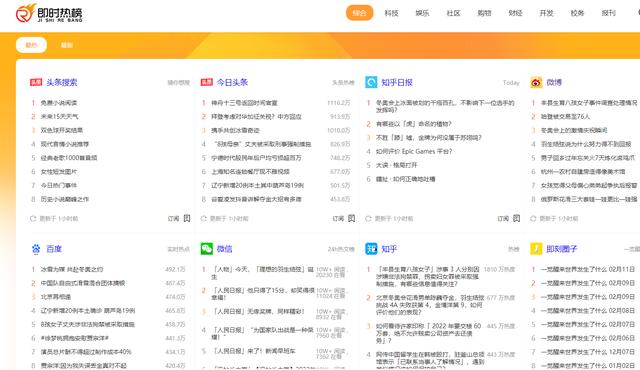Open the 报刊 tab
The width and height of the screenshot is (640, 370).
coord(608,13)
